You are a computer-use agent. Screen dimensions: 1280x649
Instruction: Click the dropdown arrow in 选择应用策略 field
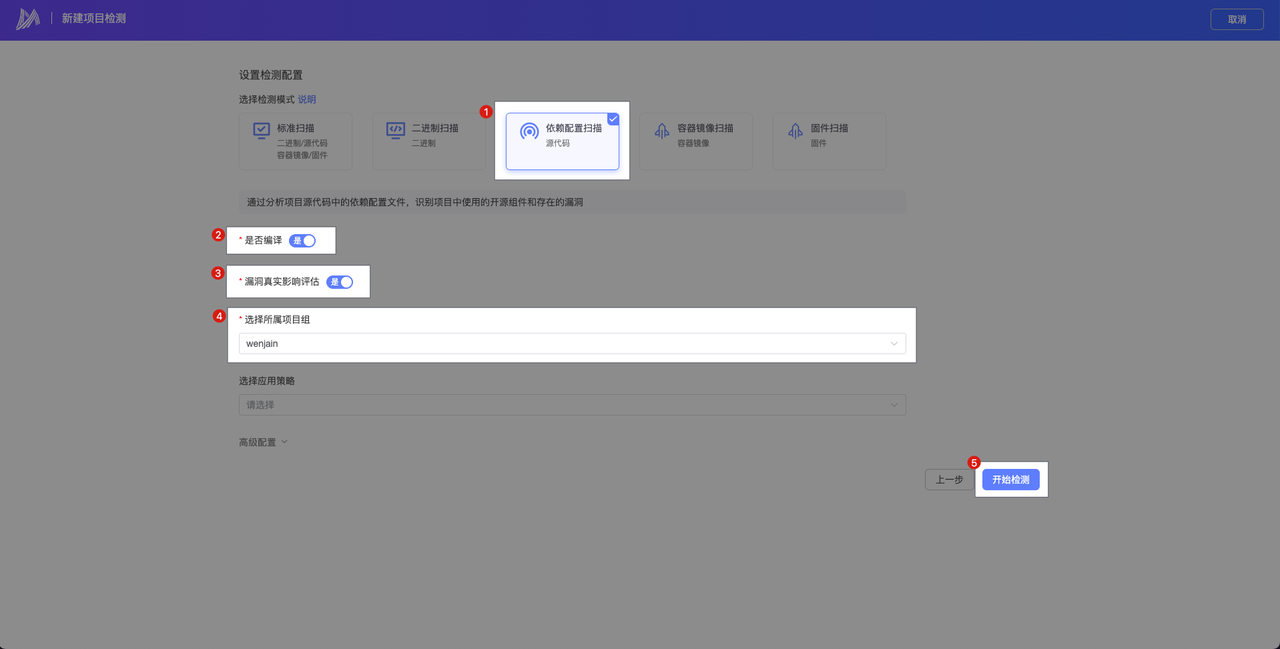pyautogui.click(x=894, y=405)
